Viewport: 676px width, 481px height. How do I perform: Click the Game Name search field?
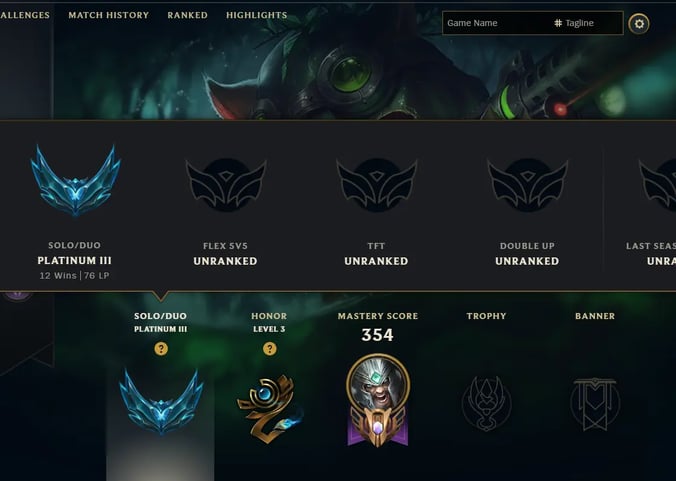click(x=496, y=23)
